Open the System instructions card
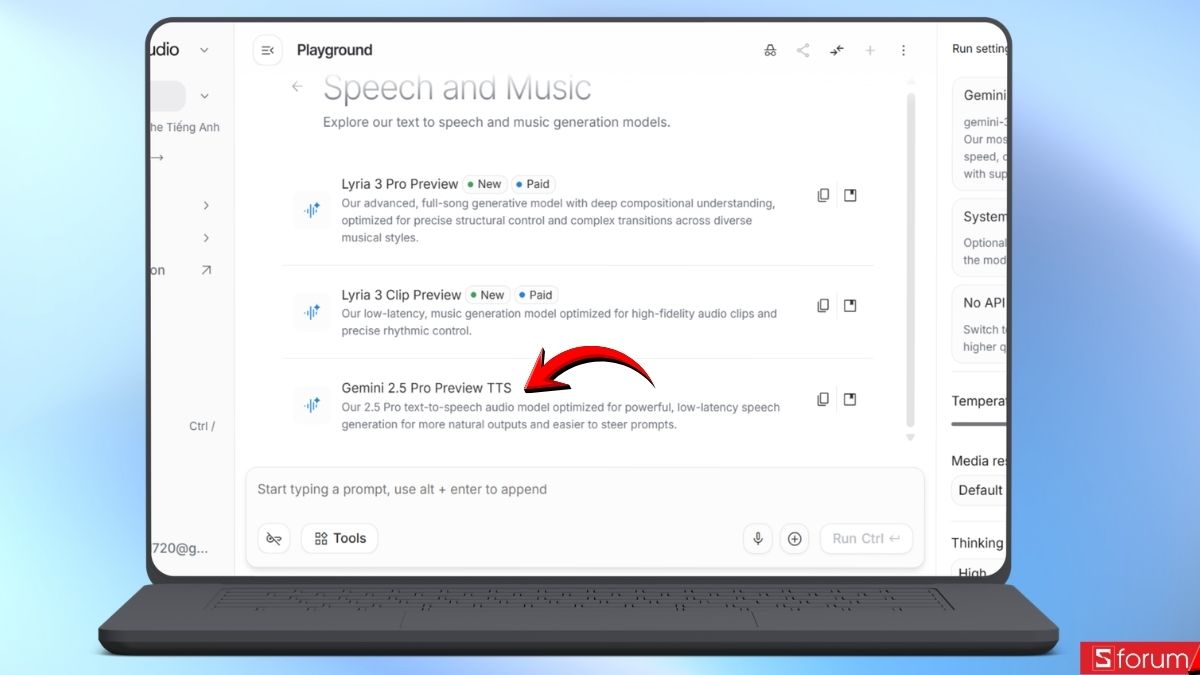The height and width of the screenshot is (675, 1200). pyautogui.click(x=979, y=236)
